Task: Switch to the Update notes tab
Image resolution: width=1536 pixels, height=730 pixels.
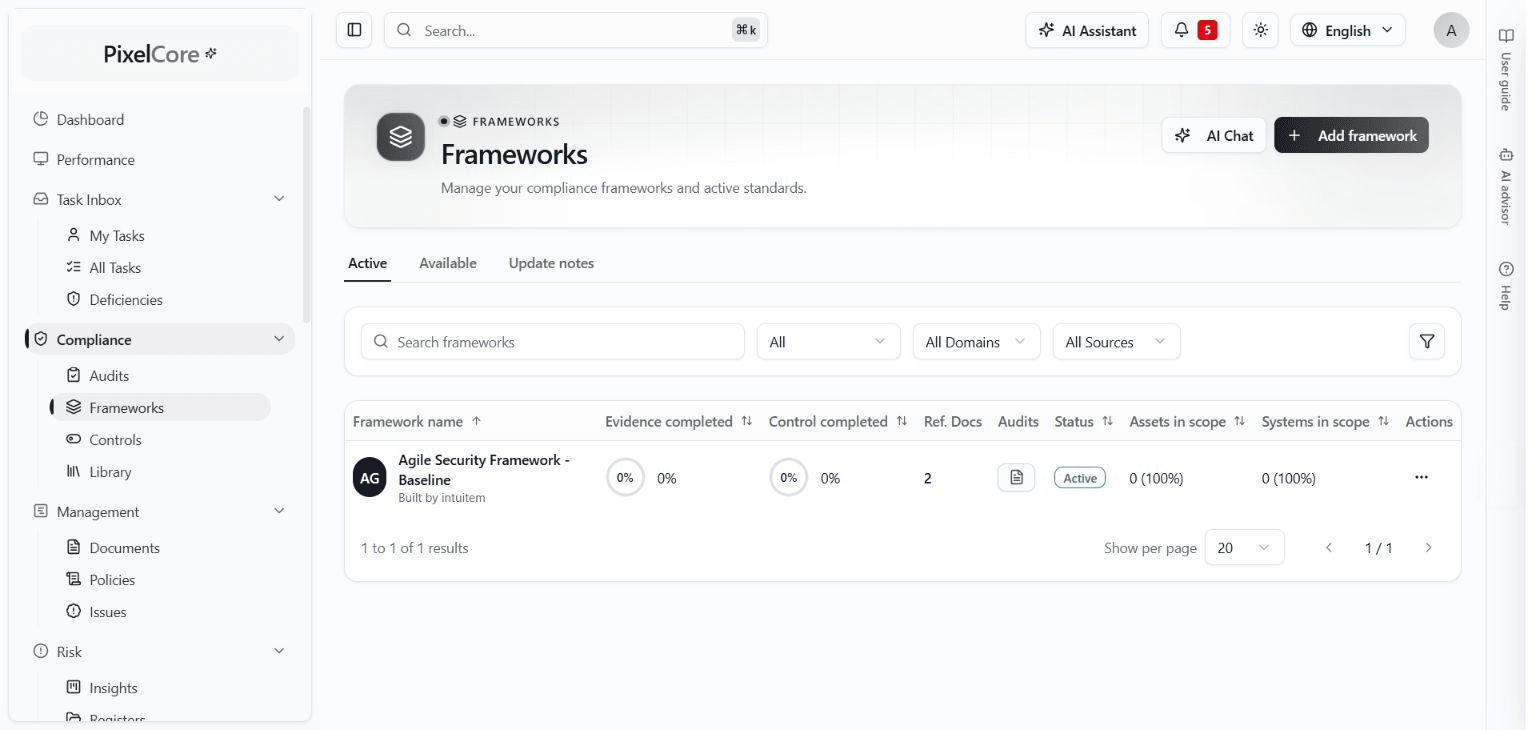Action: (551, 263)
